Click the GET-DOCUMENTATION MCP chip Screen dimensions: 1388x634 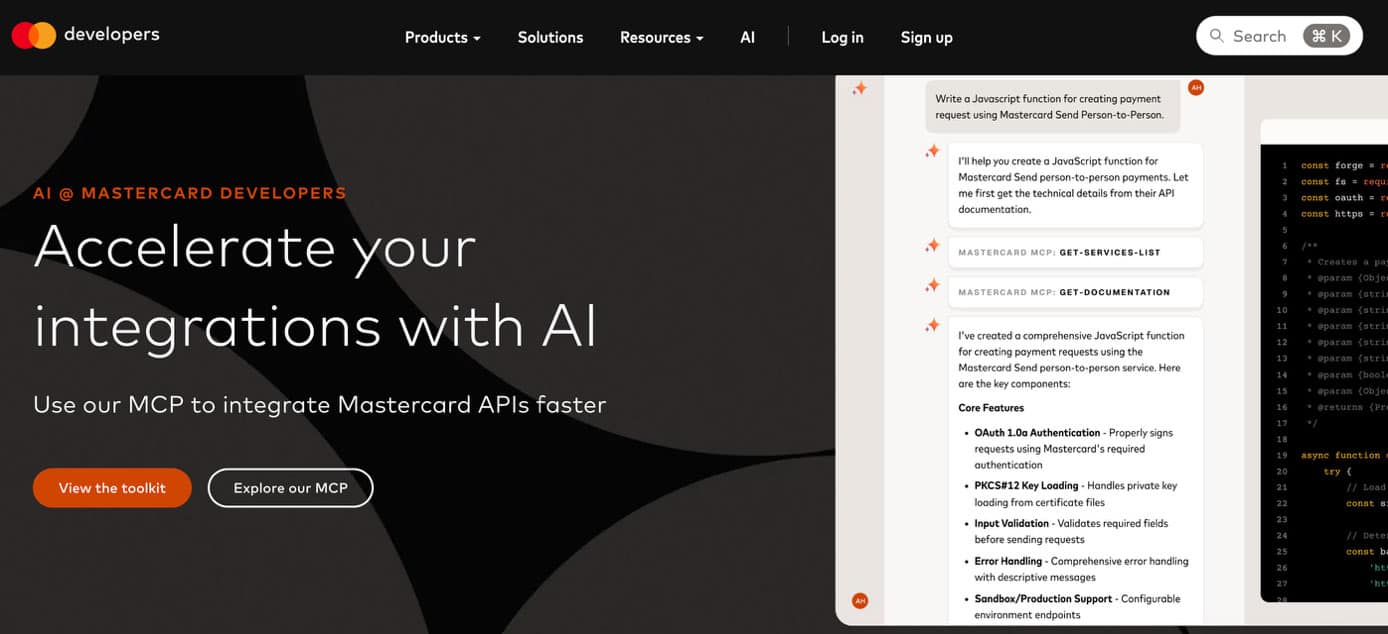tap(1075, 293)
